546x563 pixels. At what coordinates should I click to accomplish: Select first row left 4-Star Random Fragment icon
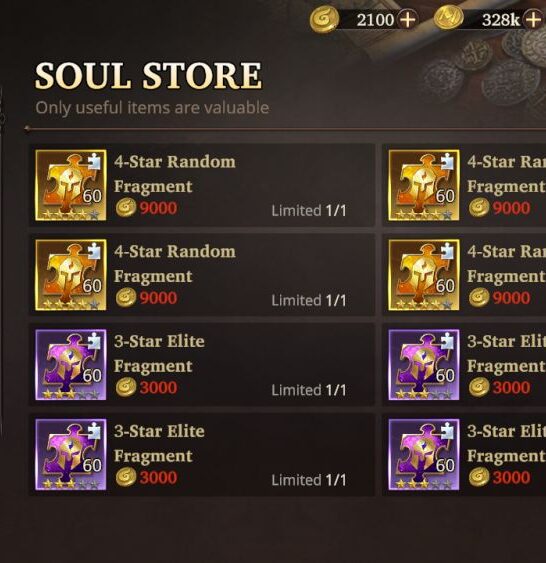click(71, 185)
